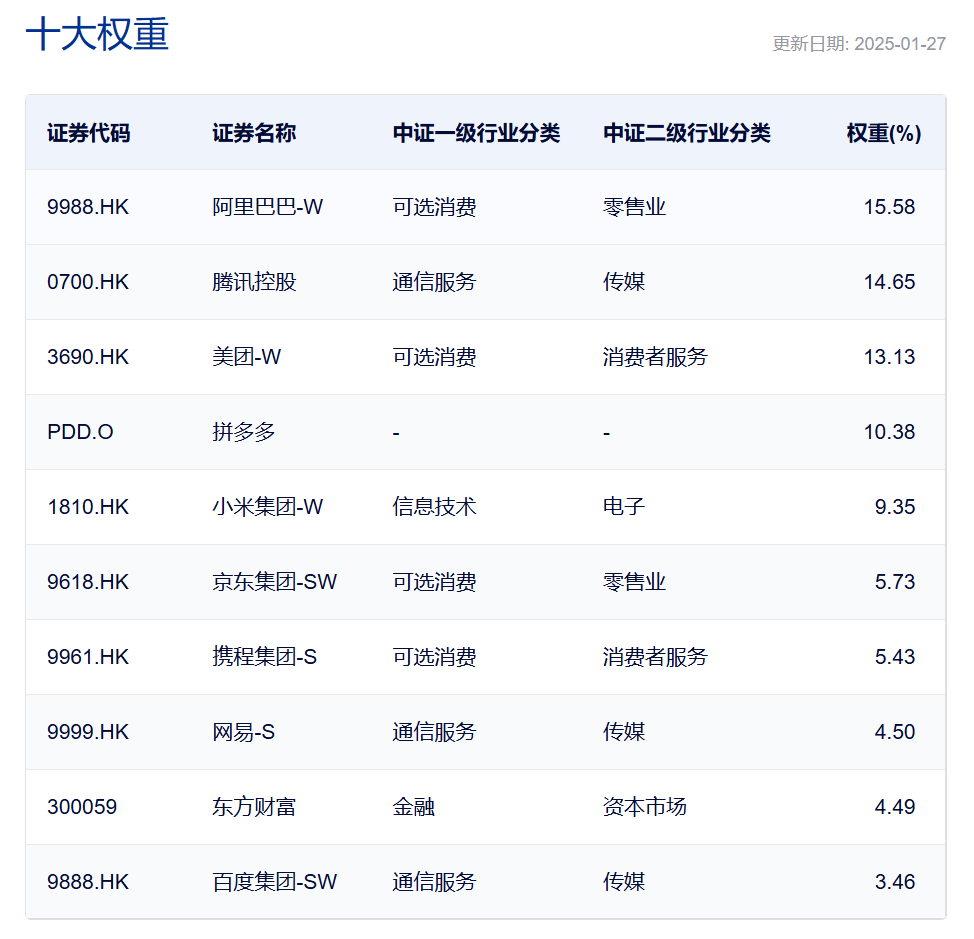Click 传媒 in the 腾讯控股 row
Viewport: 974px width, 939px height.
624,282
